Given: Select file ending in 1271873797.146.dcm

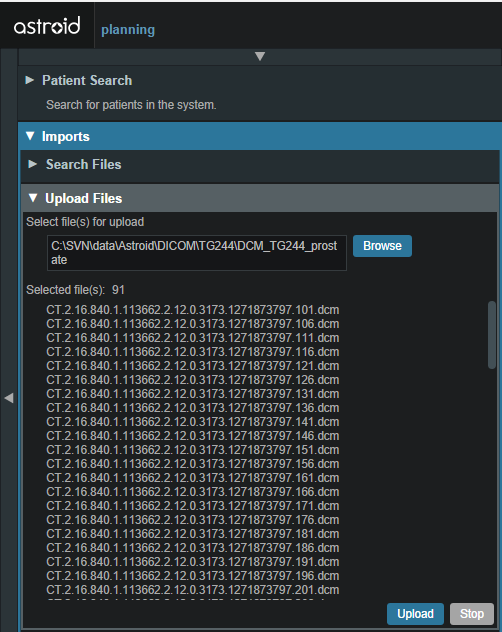Looking at the screenshot, I should point(193,436).
